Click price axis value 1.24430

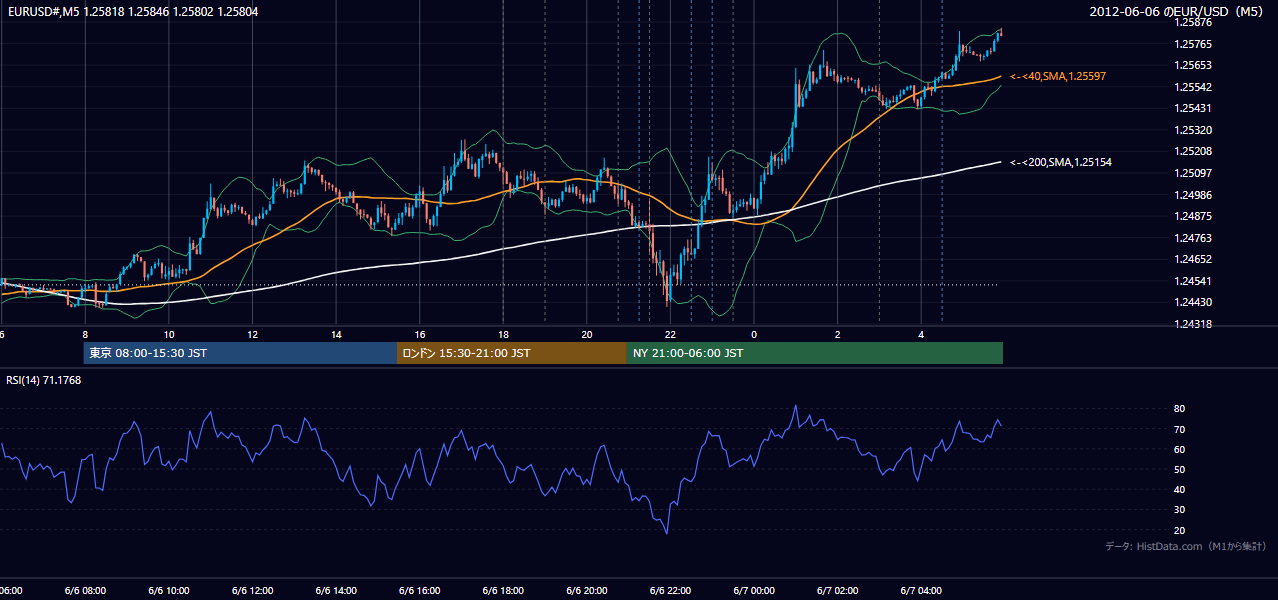(x=1193, y=302)
